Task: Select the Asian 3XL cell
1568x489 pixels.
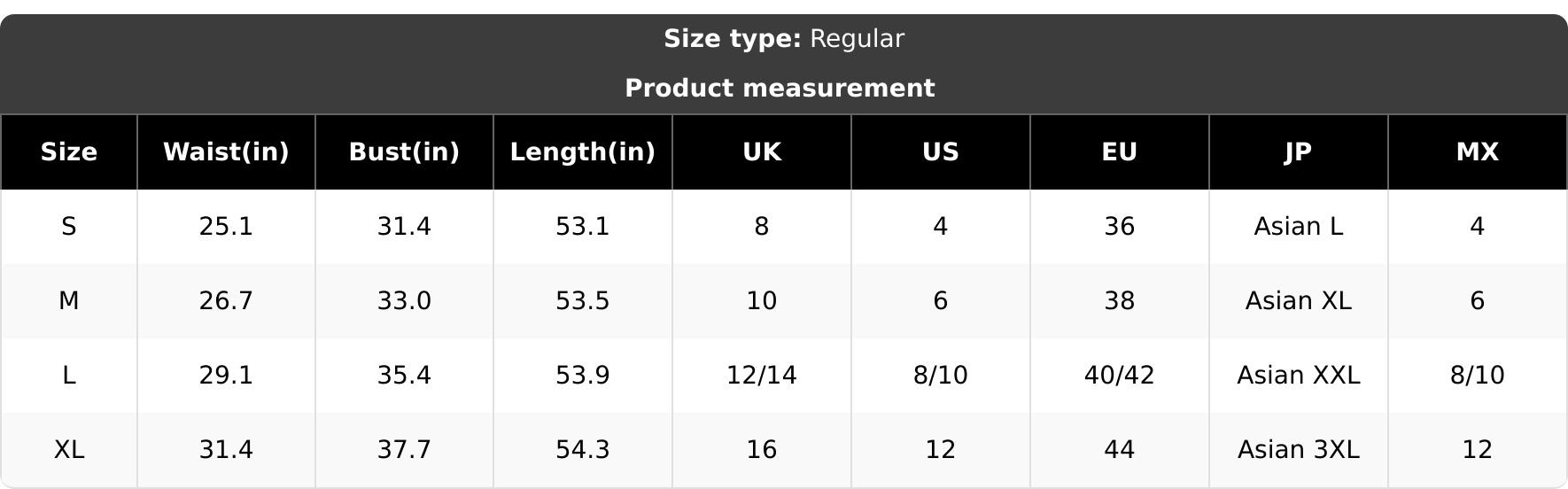Action: click(x=1299, y=450)
